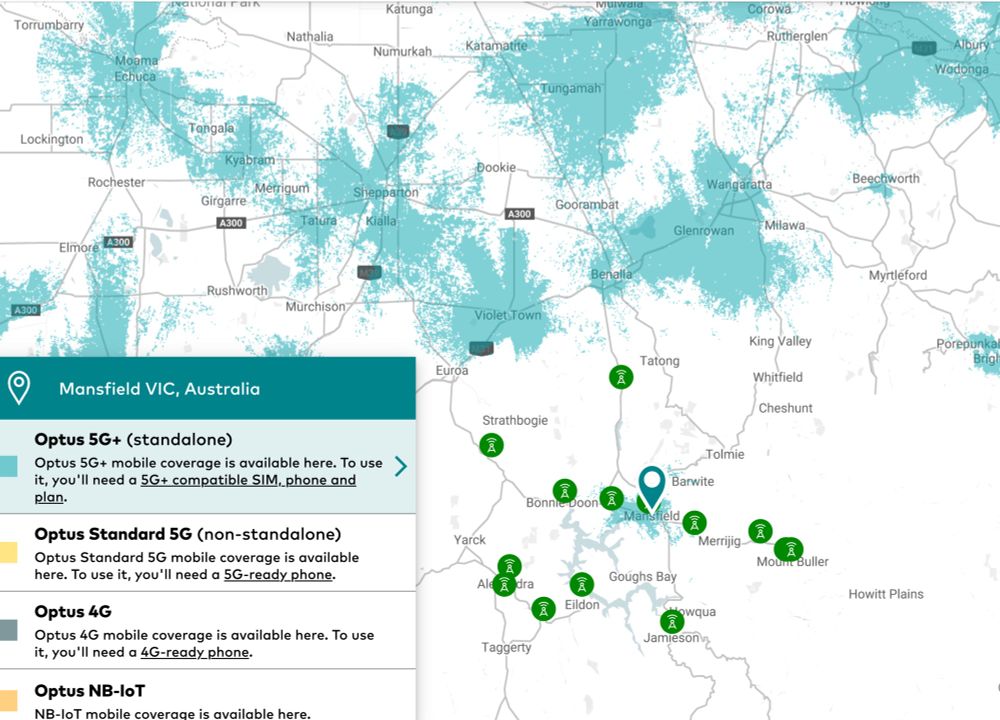The height and width of the screenshot is (720, 1000).
Task: Click the motorway shield near Albury
Action: pyautogui.click(x=924, y=48)
